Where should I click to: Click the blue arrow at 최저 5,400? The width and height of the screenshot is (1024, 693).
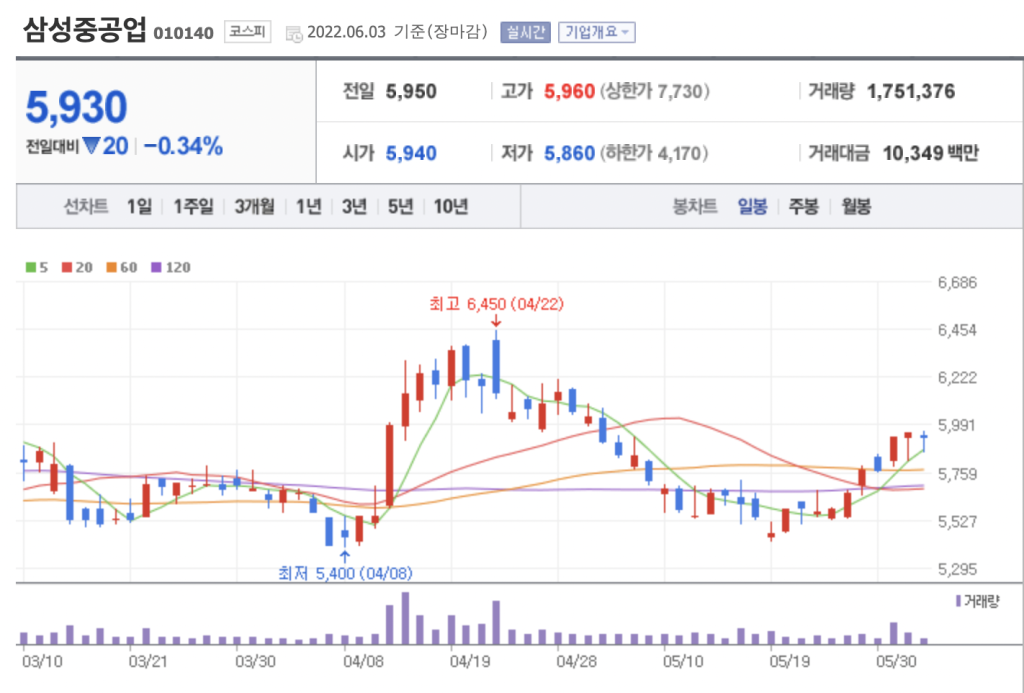pos(345,556)
